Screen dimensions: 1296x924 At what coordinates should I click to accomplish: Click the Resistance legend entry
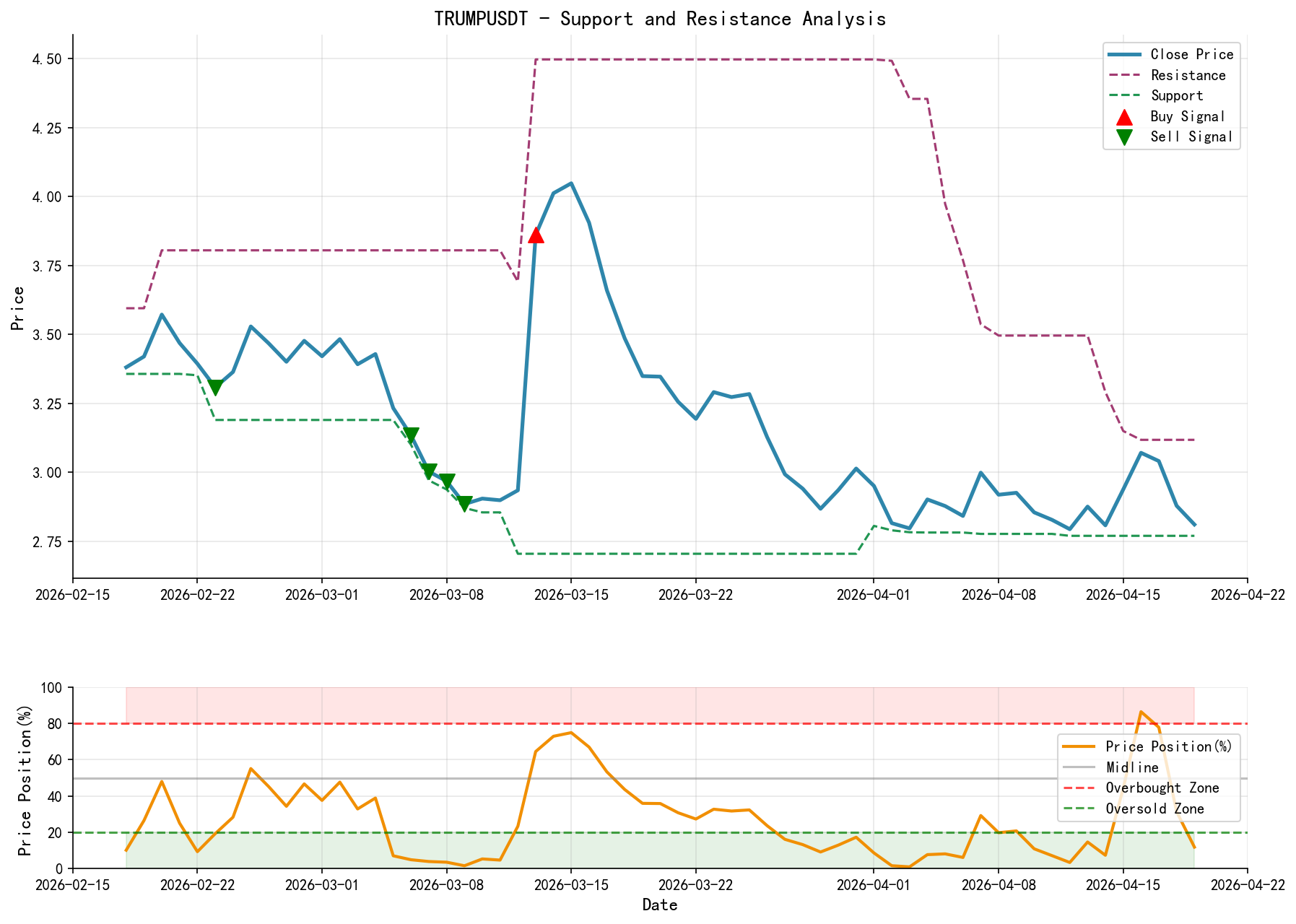pyautogui.click(x=1167, y=75)
